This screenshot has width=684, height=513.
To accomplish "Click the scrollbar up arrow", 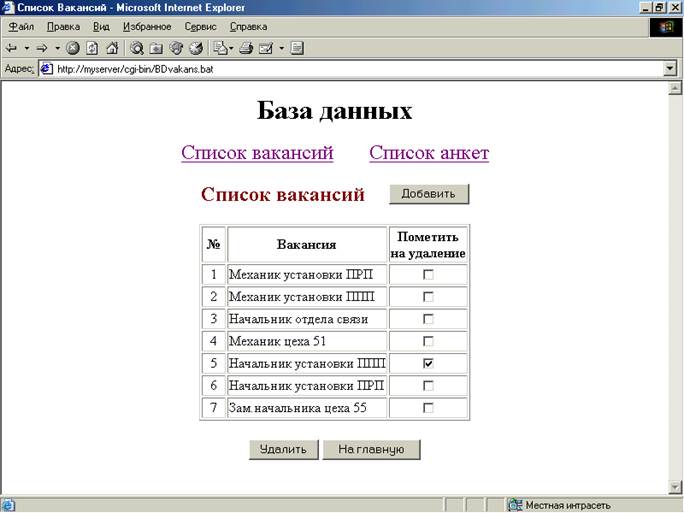I will (675, 89).
